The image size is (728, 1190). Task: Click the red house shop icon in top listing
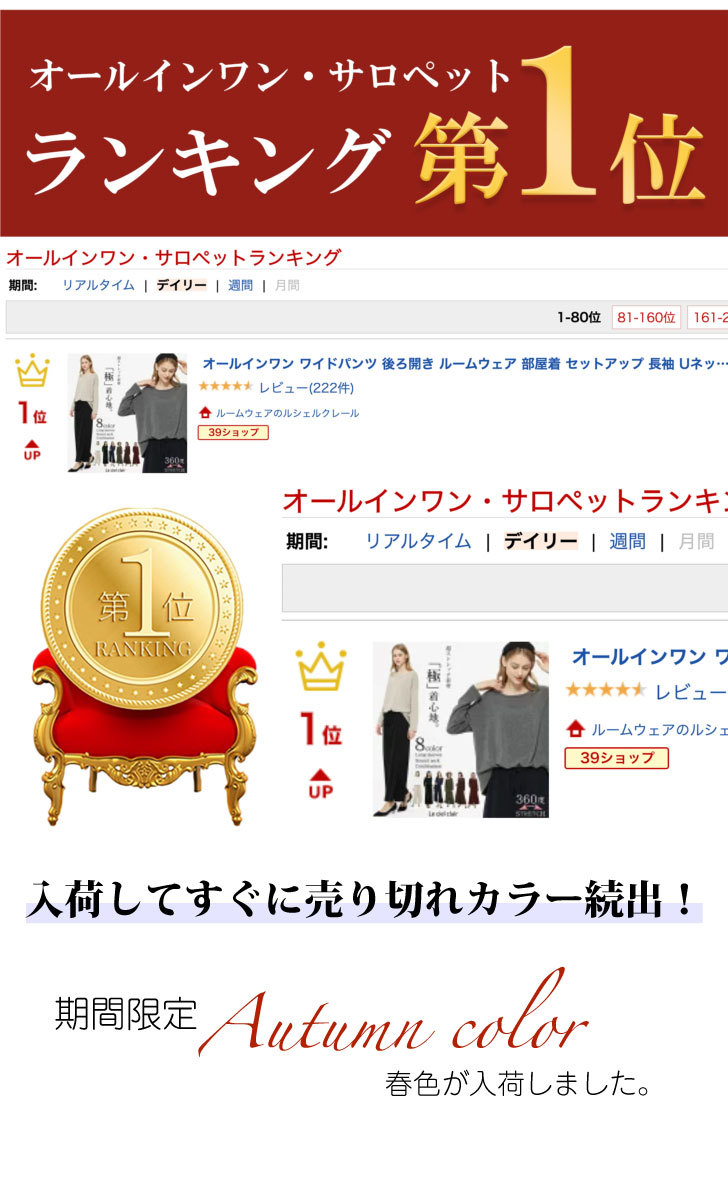(x=204, y=413)
